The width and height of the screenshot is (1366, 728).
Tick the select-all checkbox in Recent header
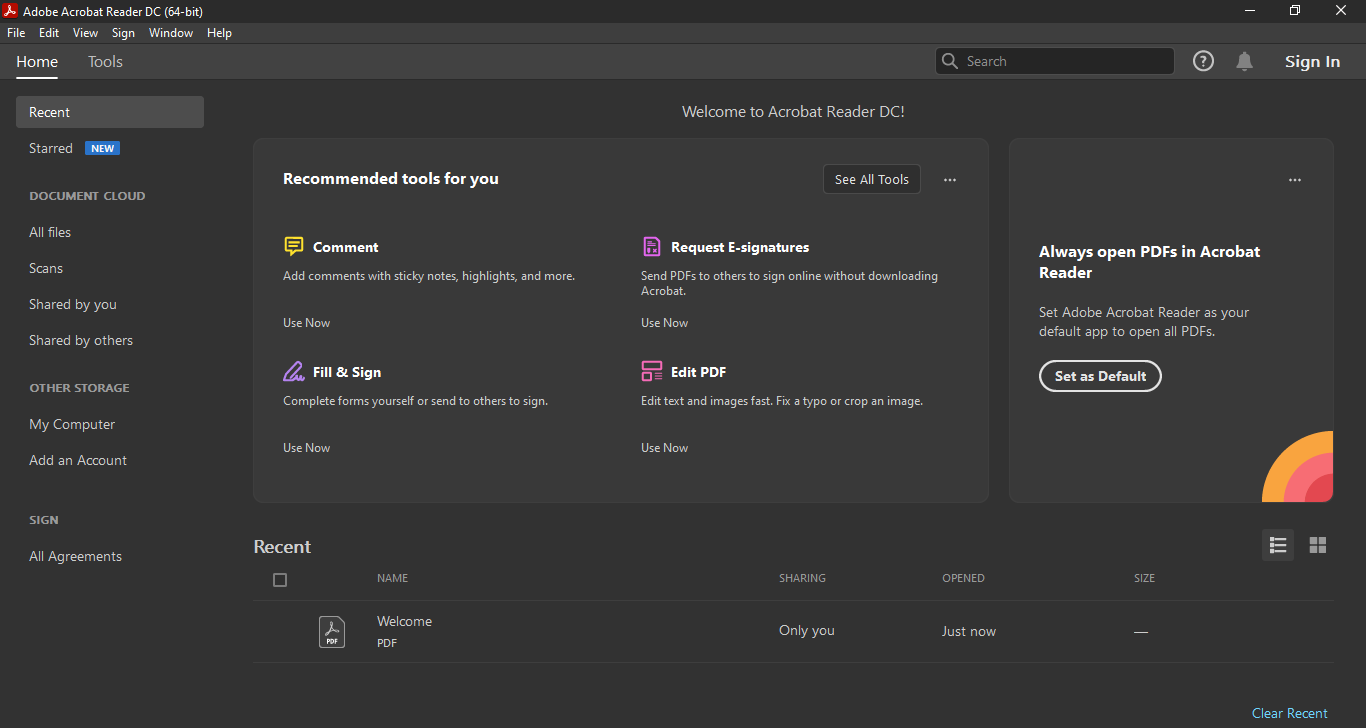[x=280, y=580]
